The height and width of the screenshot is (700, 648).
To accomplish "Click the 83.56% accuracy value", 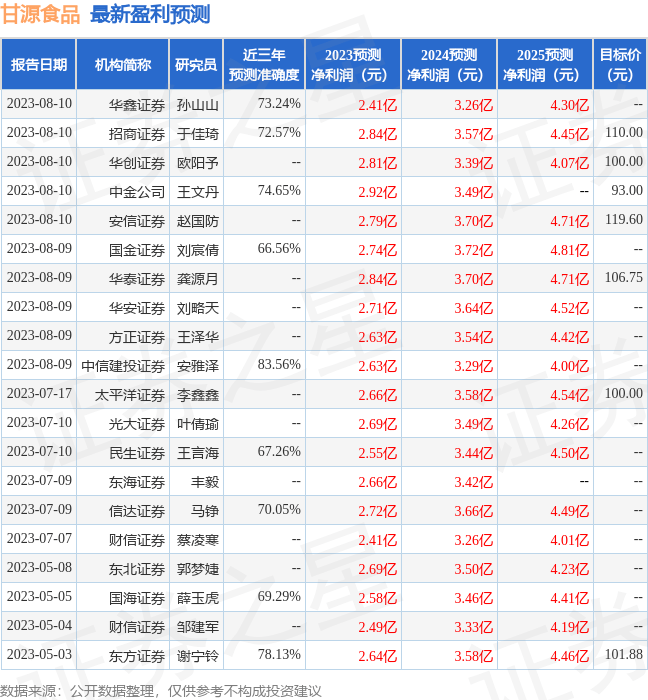I will tap(279, 365).
